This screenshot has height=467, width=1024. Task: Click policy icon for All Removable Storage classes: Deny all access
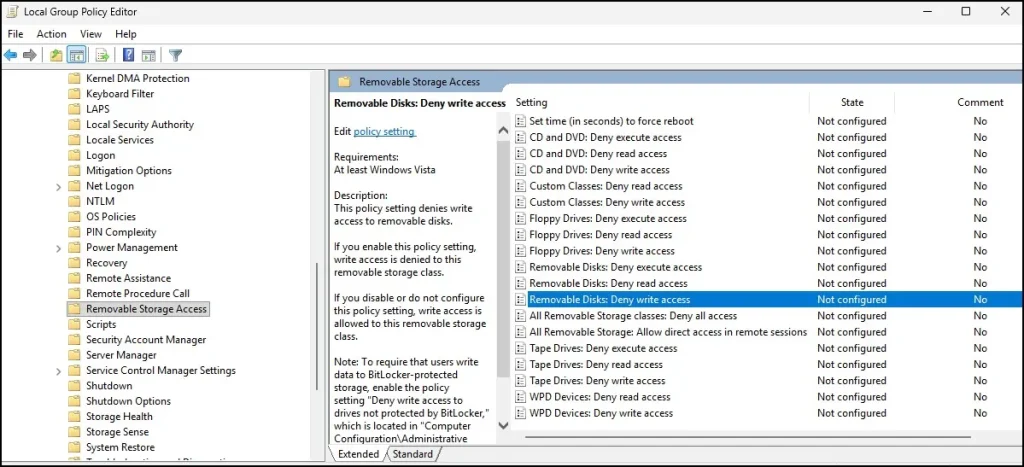point(520,316)
